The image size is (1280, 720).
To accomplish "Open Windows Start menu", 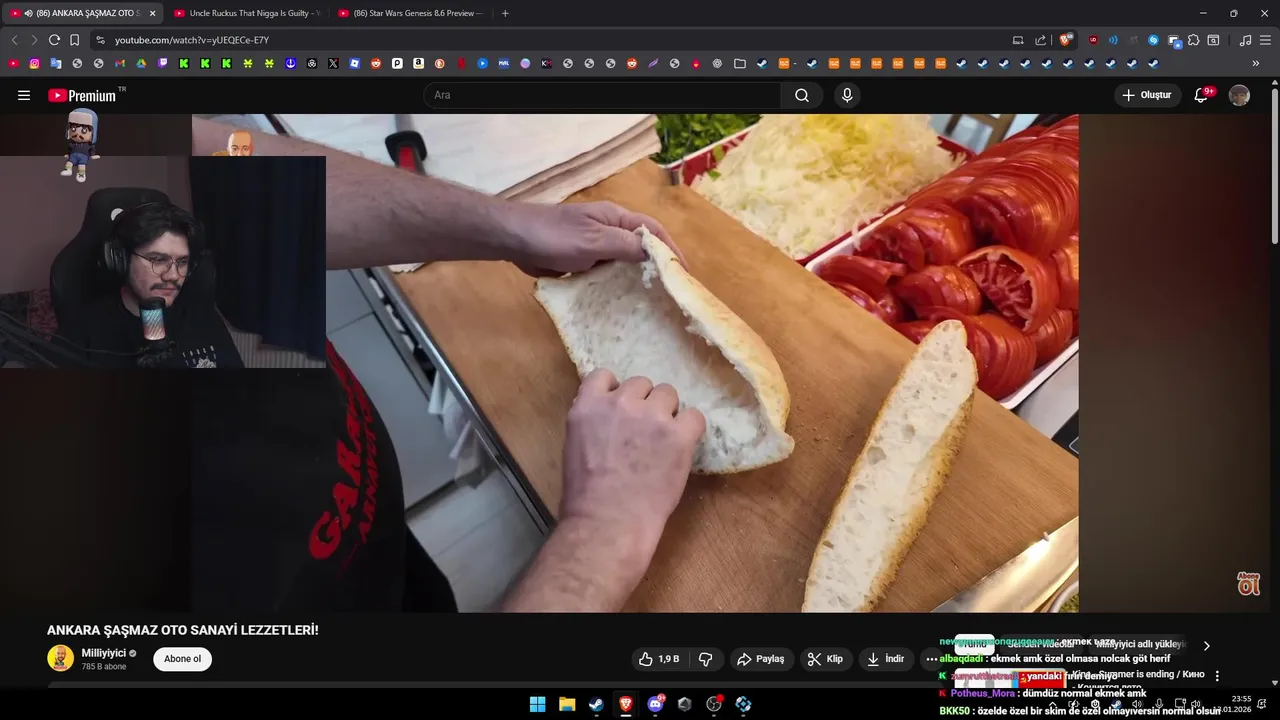I will point(538,704).
